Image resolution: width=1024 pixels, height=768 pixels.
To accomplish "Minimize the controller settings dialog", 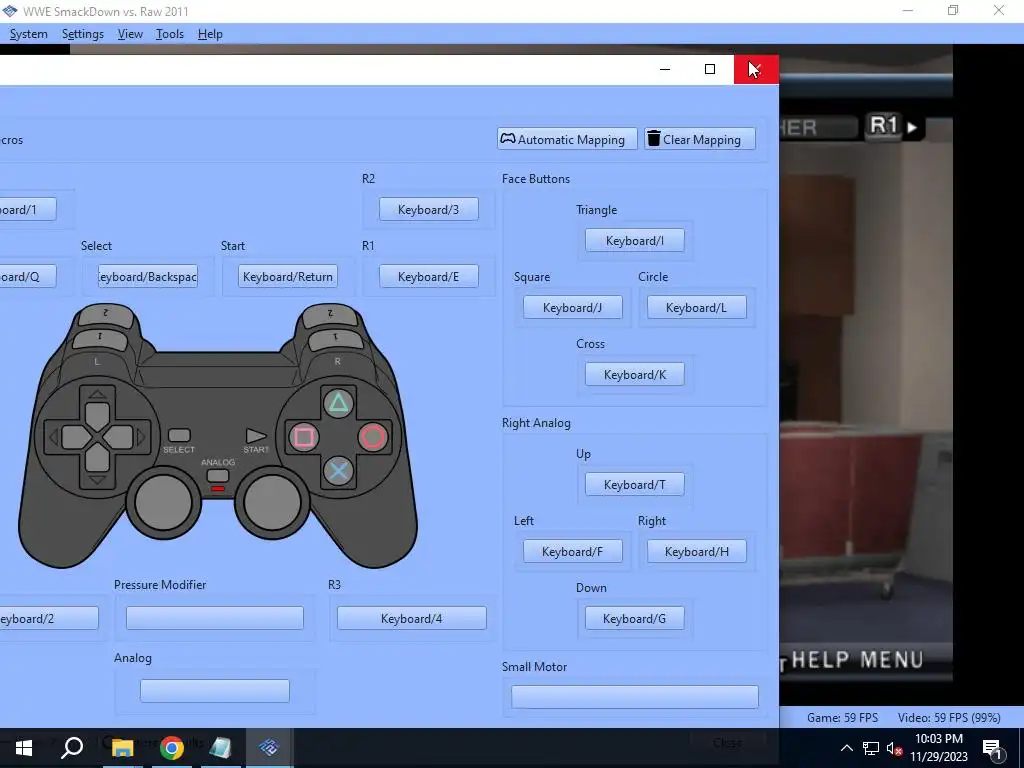I will point(665,69).
